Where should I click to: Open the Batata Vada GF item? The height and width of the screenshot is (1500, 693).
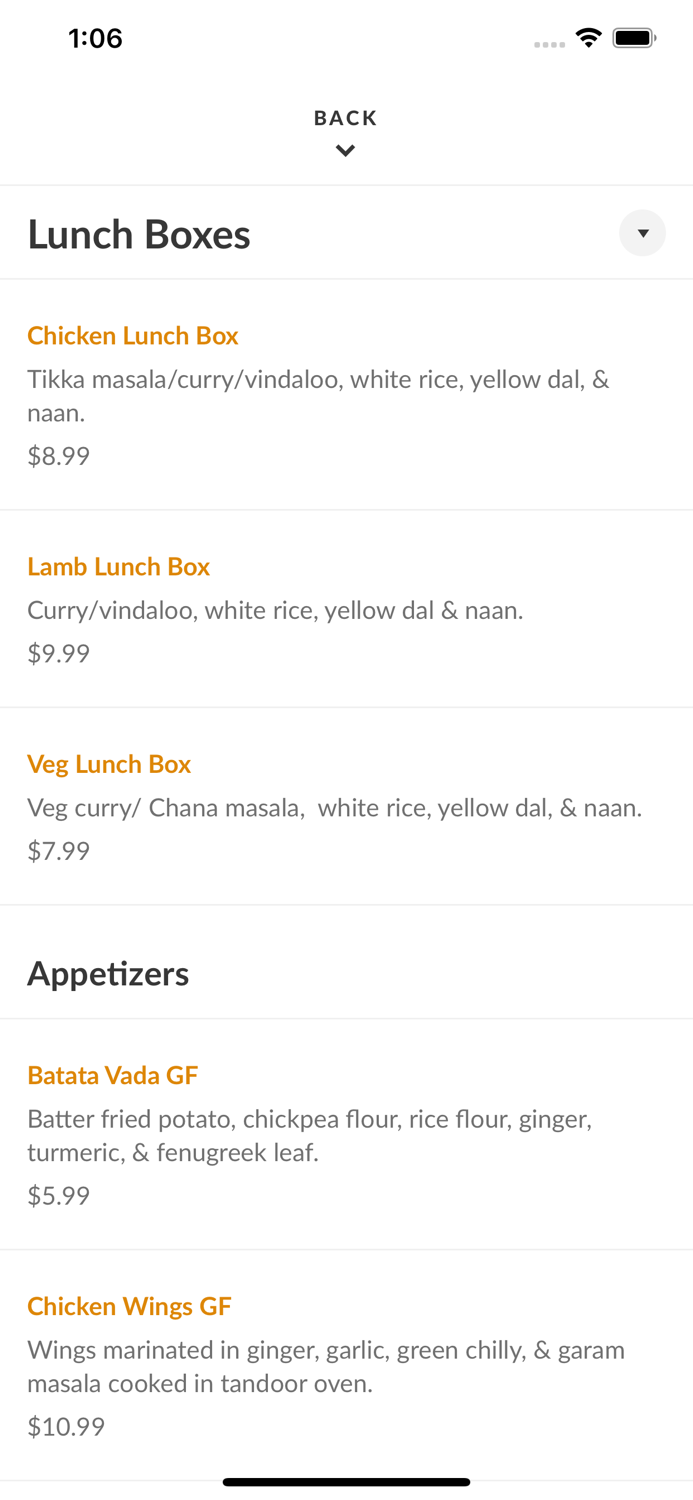113,1075
